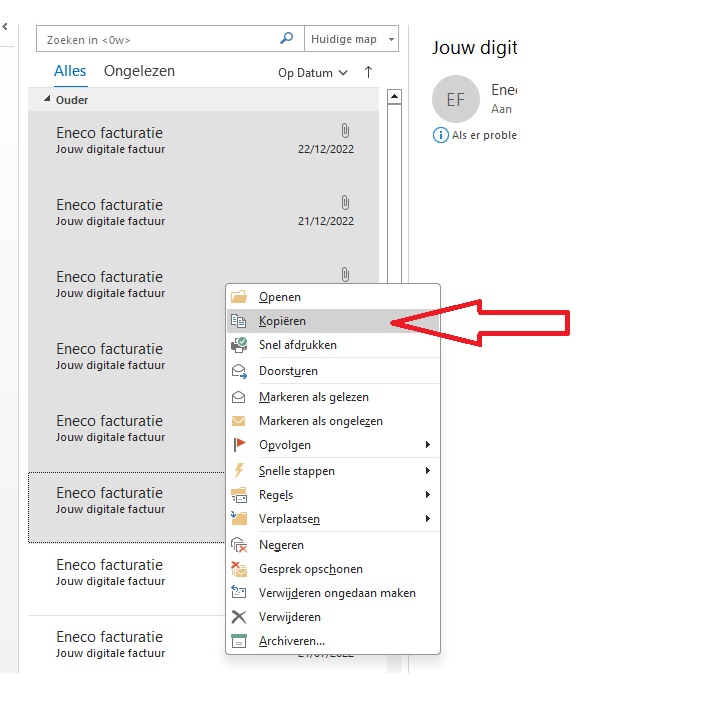
Task: Click the Doorsturen forward envelope icon
Action: pos(239,371)
